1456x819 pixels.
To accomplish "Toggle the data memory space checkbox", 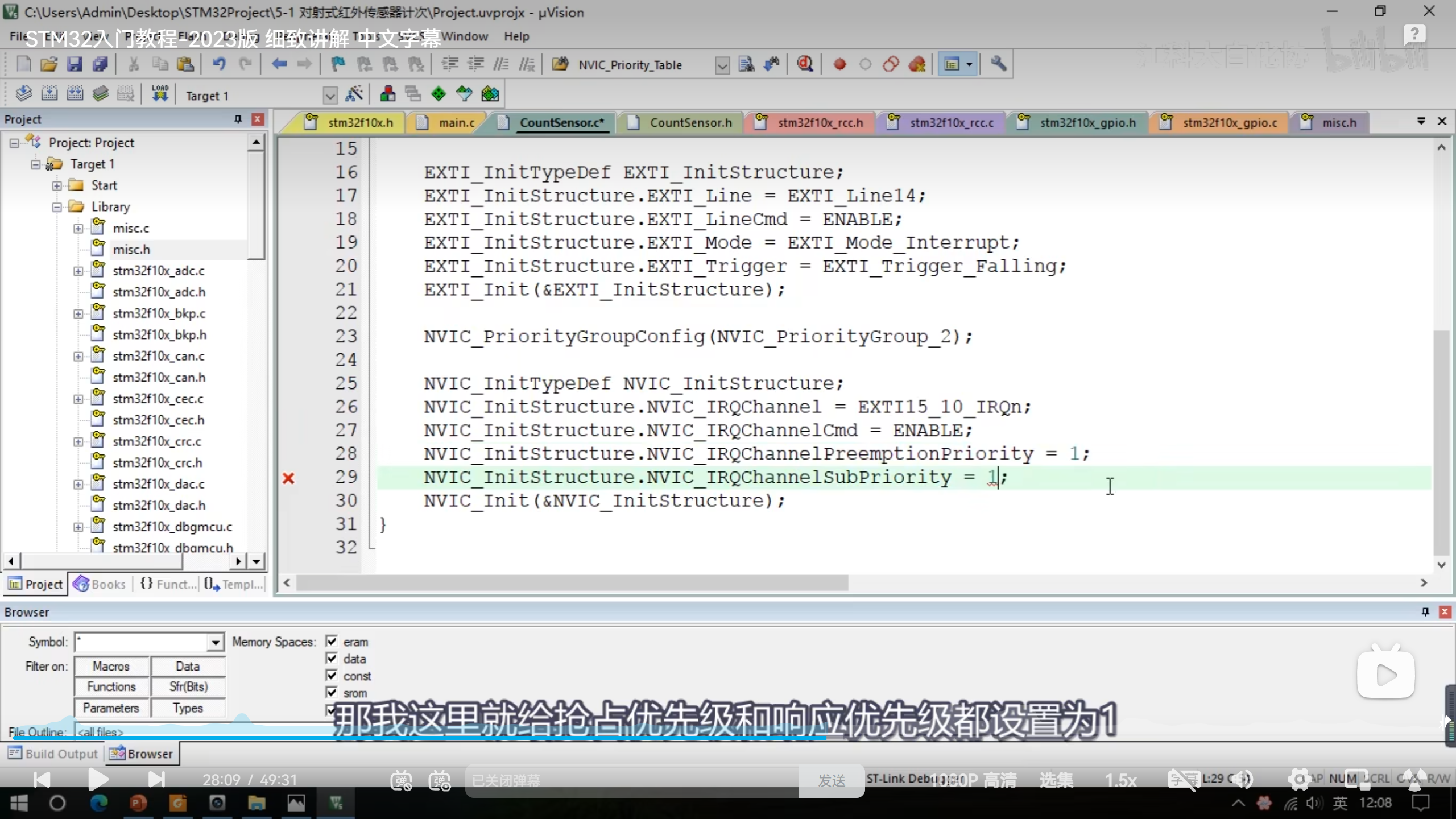I will 332,659.
